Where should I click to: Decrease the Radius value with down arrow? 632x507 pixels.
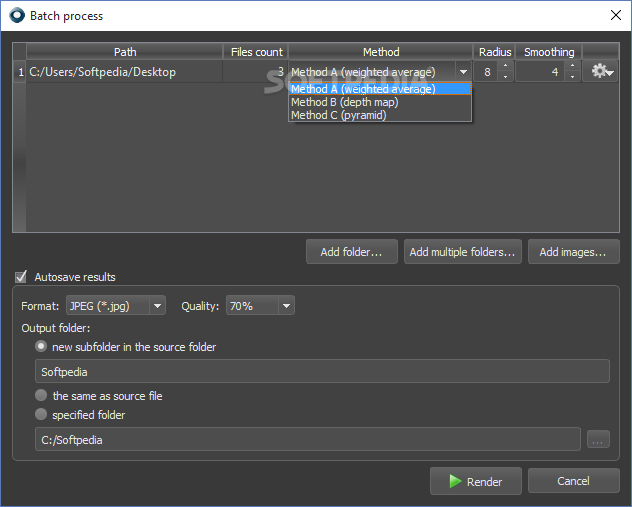point(505,77)
